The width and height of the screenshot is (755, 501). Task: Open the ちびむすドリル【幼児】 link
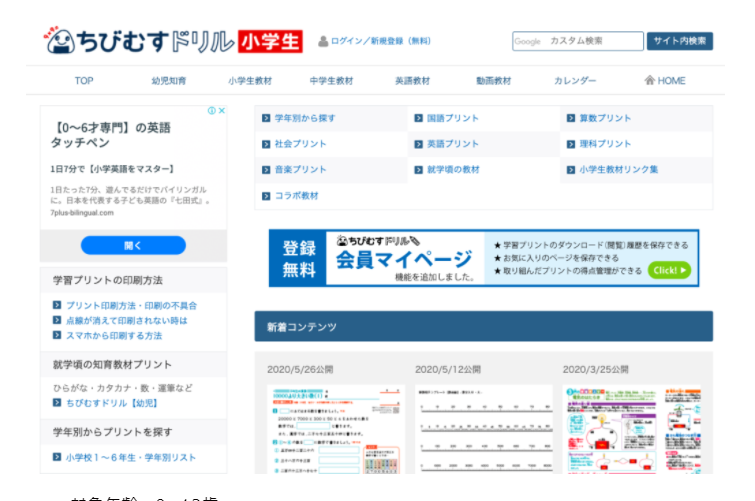pos(111,403)
